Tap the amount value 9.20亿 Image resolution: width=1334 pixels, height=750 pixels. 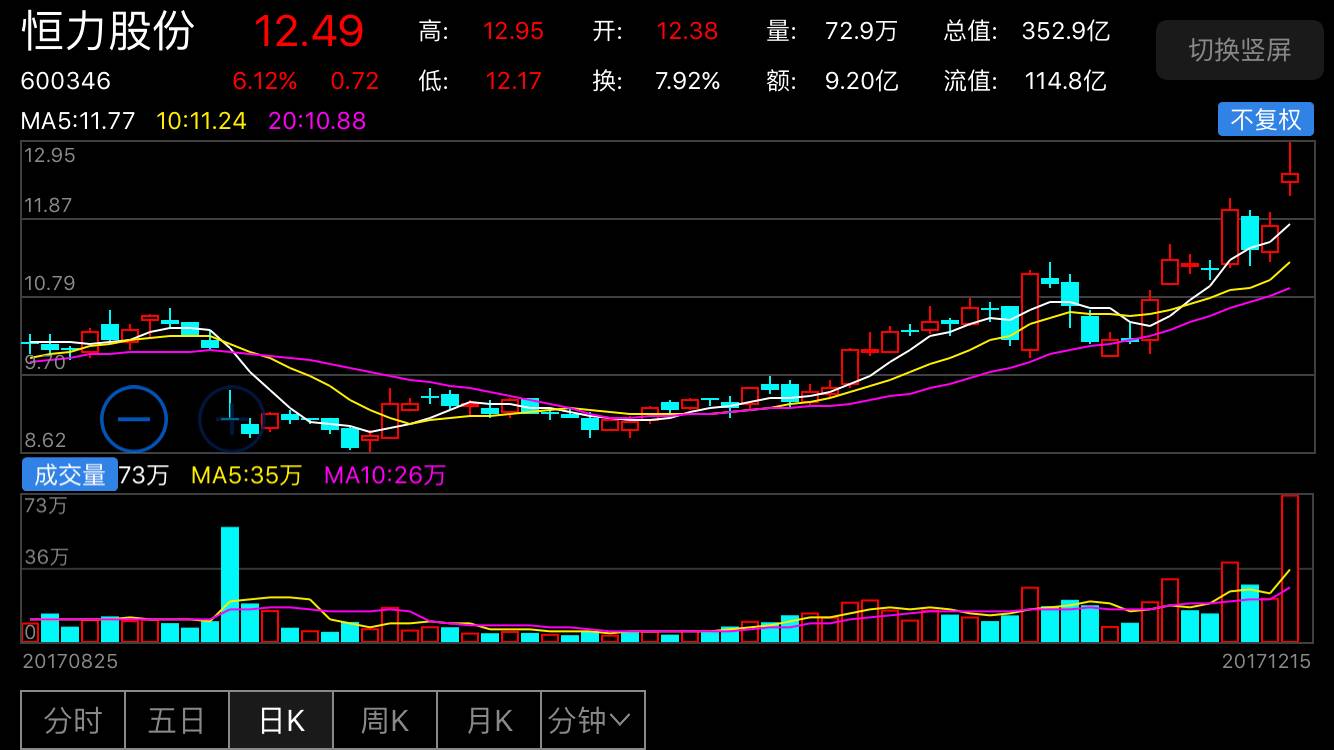tap(861, 81)
